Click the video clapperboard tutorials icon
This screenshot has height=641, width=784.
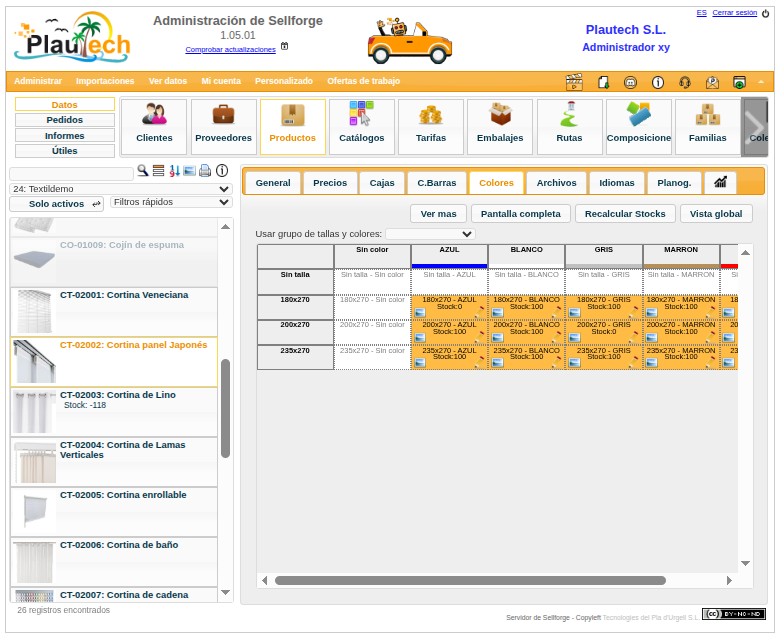pyautogui.click(x=574, y=82)
